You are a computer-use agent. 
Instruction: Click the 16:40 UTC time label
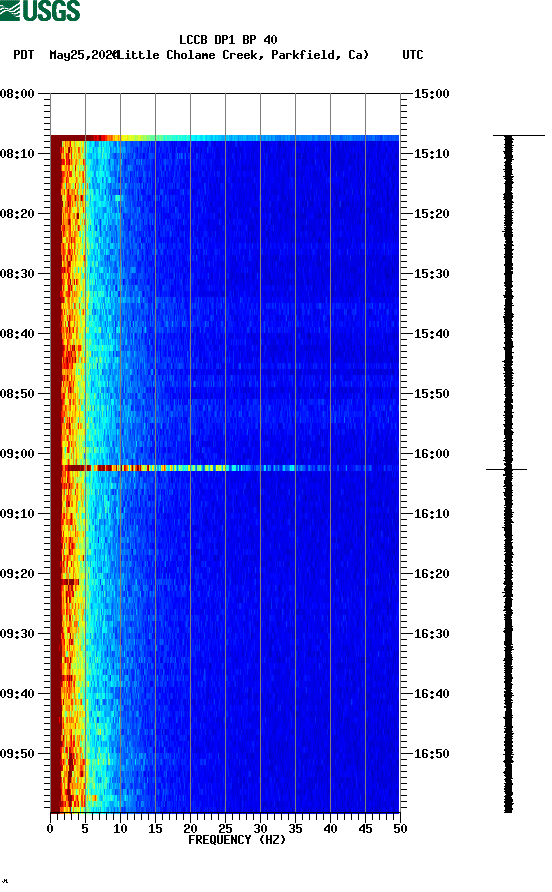point(431,694)
